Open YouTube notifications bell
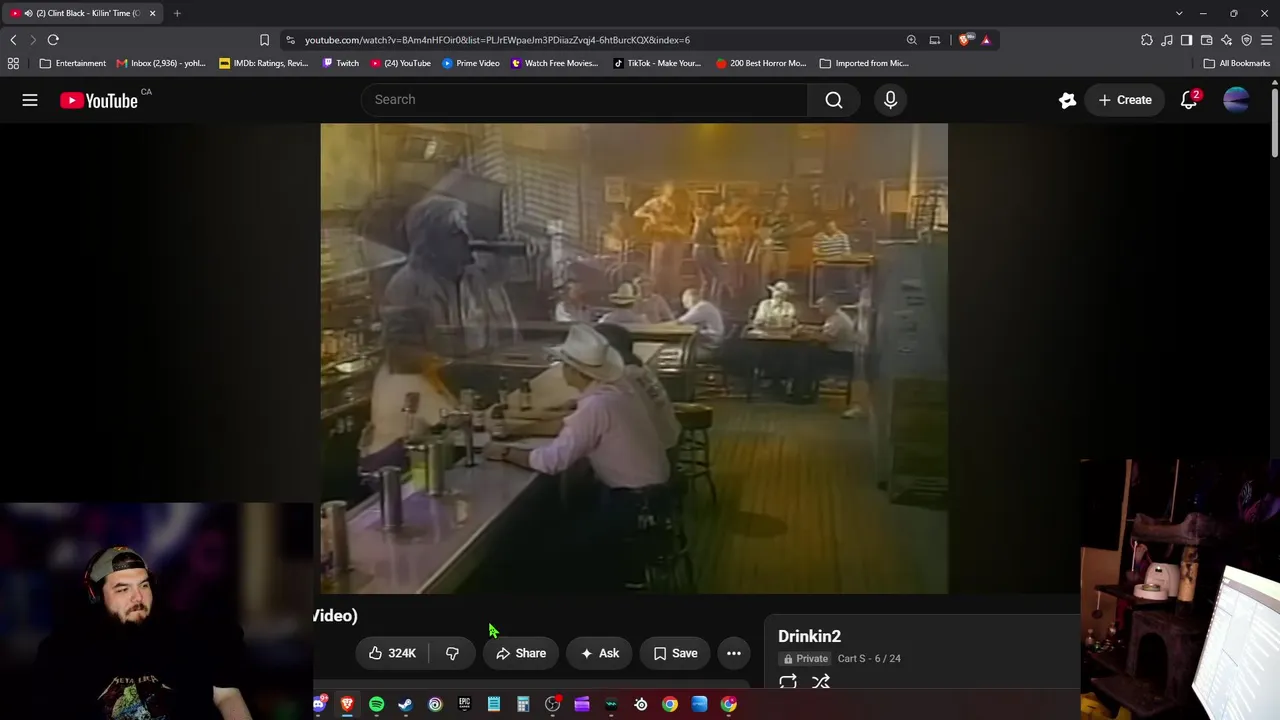 click(x=1189, y=100)
